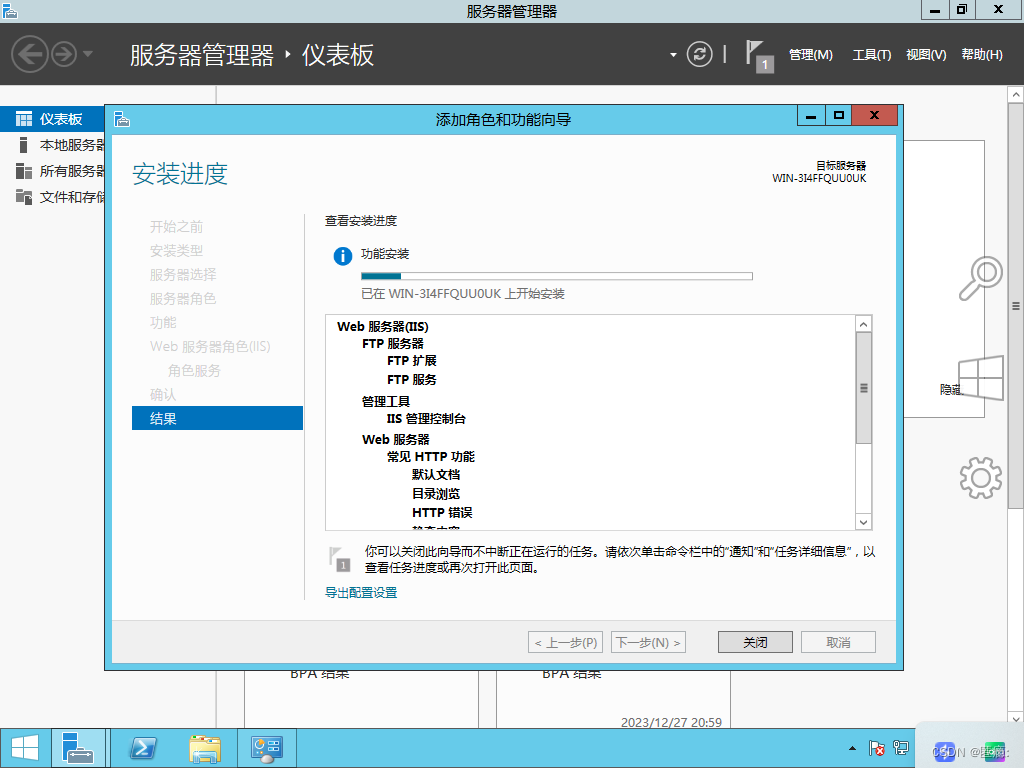Select the 结果 wizard step
Image resolution: width=1024 pixels, height=768 pixels.
point(217,418)
